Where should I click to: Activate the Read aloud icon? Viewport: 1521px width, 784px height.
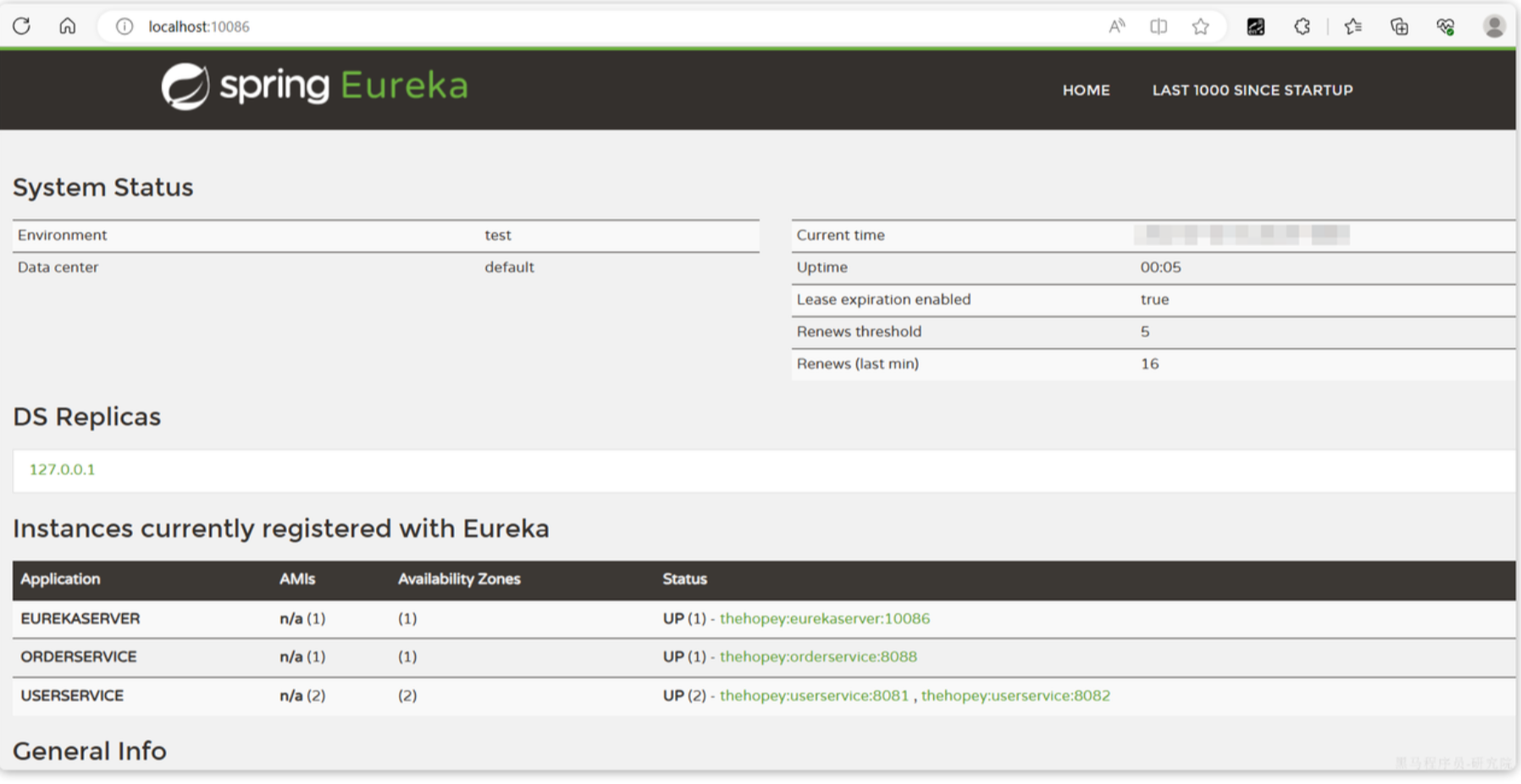pos(1117,26)
